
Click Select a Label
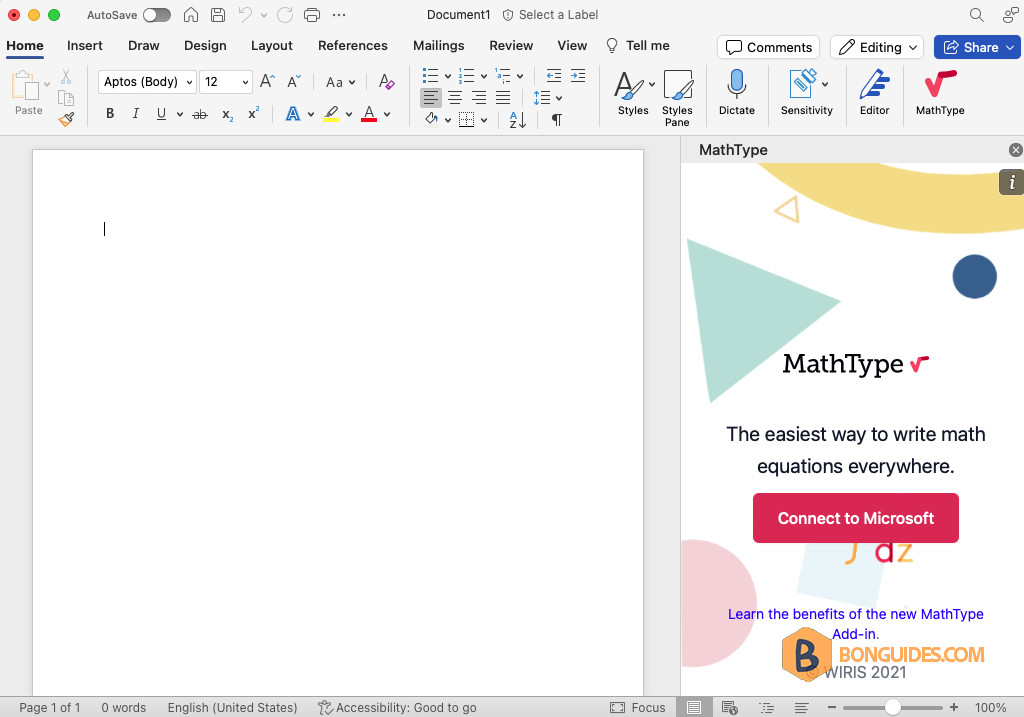click(550, 14)
